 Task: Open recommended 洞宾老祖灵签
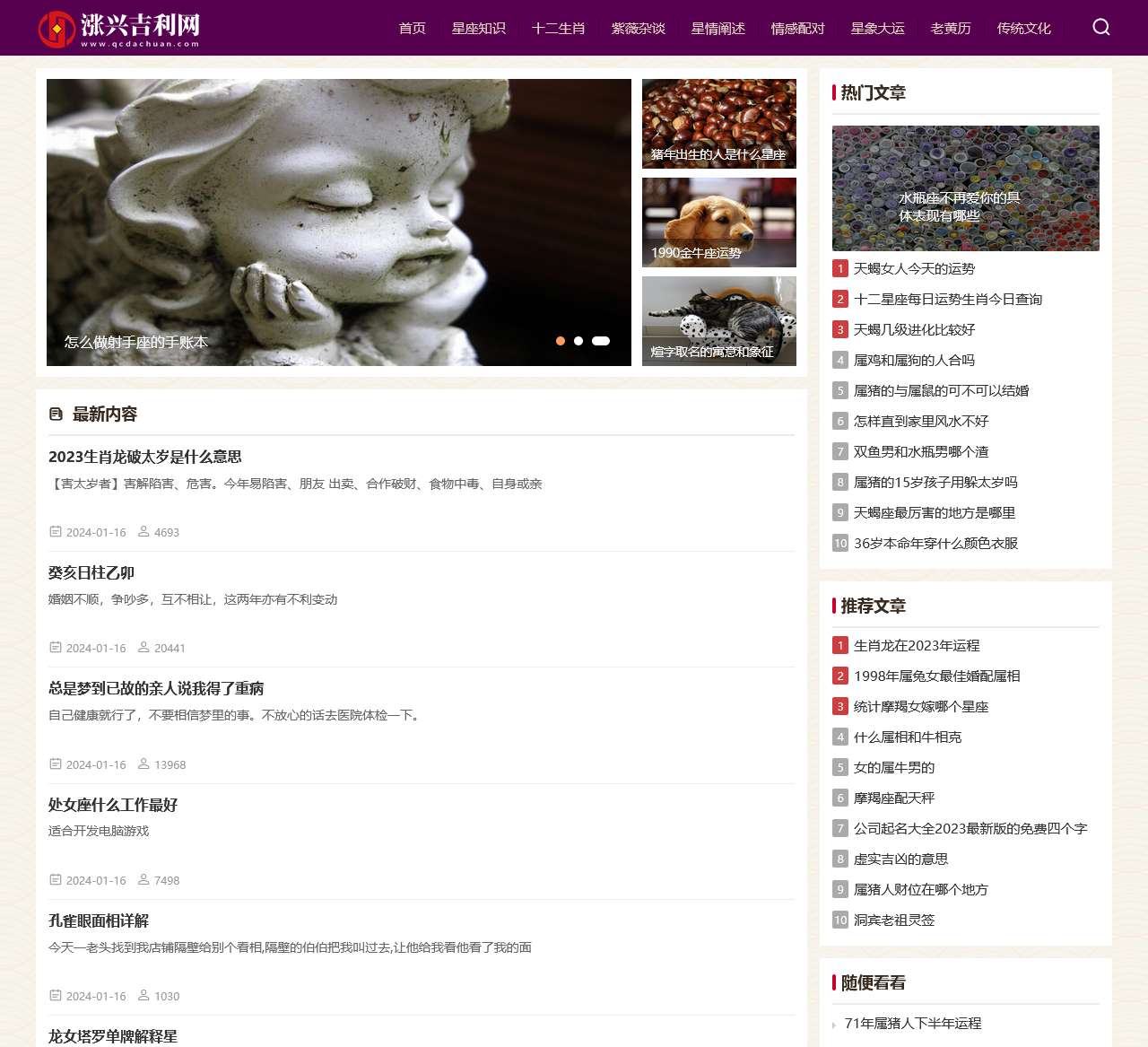click(x=894, y=920)
